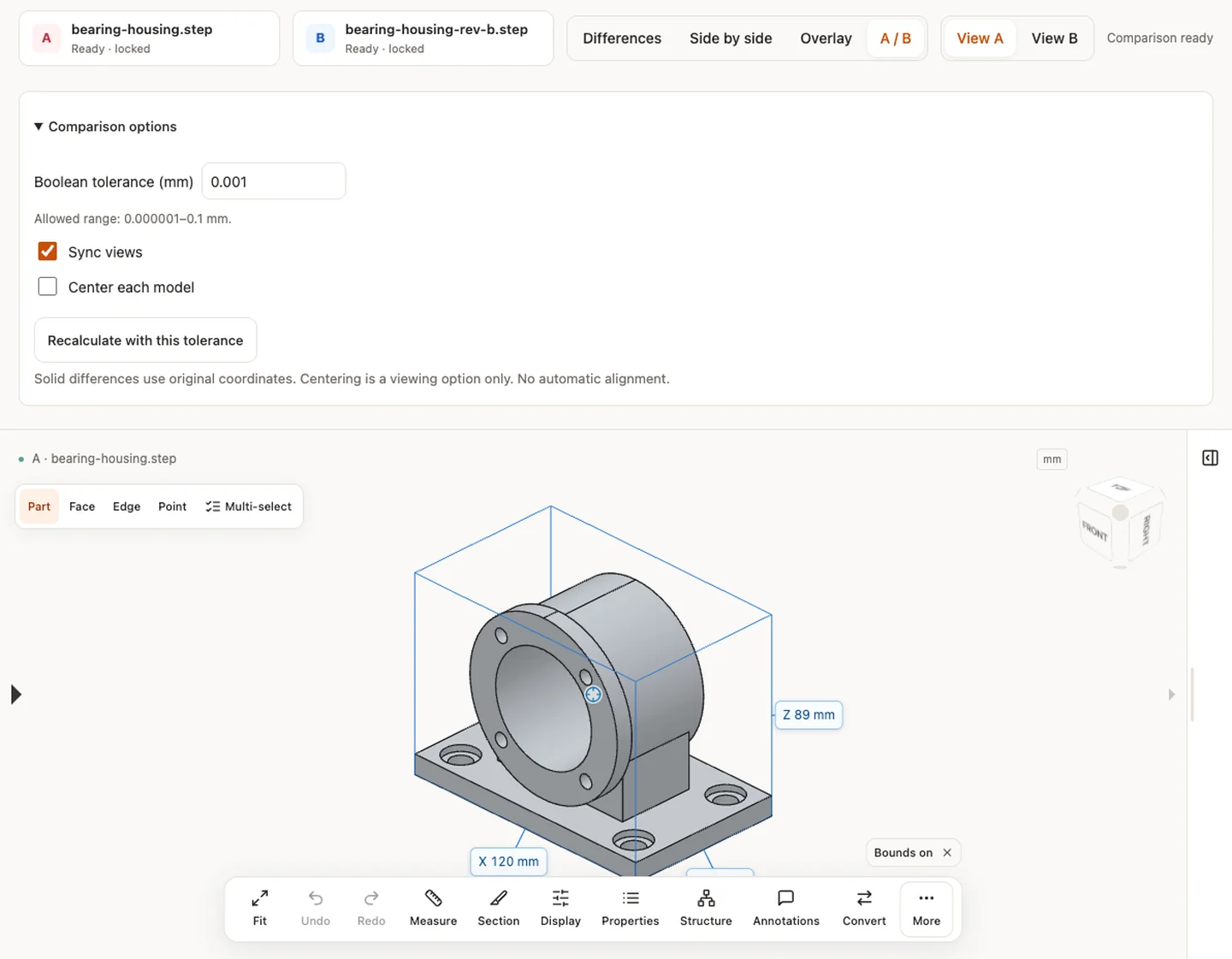Toggle the Sync views checkbox
The width and height of the screenshot is (1232, 959).
coord(48,252)
